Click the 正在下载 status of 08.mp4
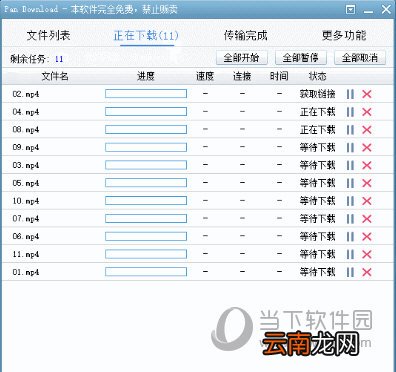 pos(317,130)
